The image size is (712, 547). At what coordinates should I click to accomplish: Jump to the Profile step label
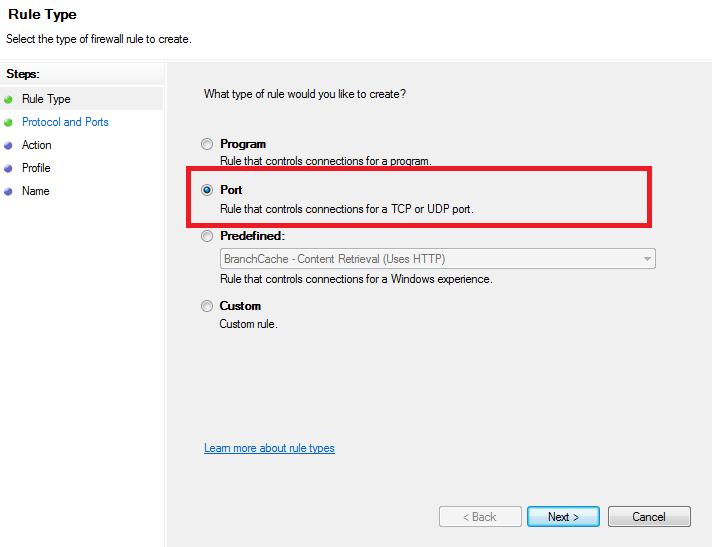[36, 168]
